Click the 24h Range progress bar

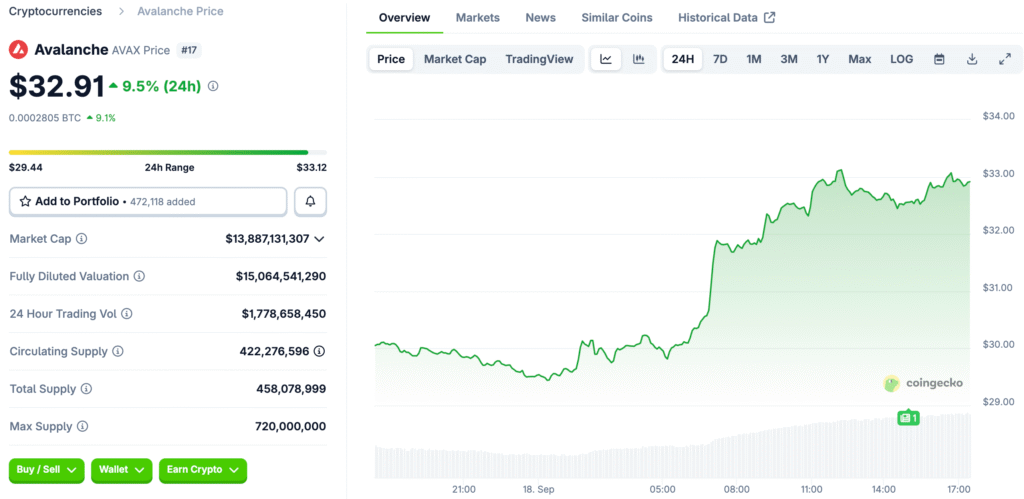tap(168, 153)
